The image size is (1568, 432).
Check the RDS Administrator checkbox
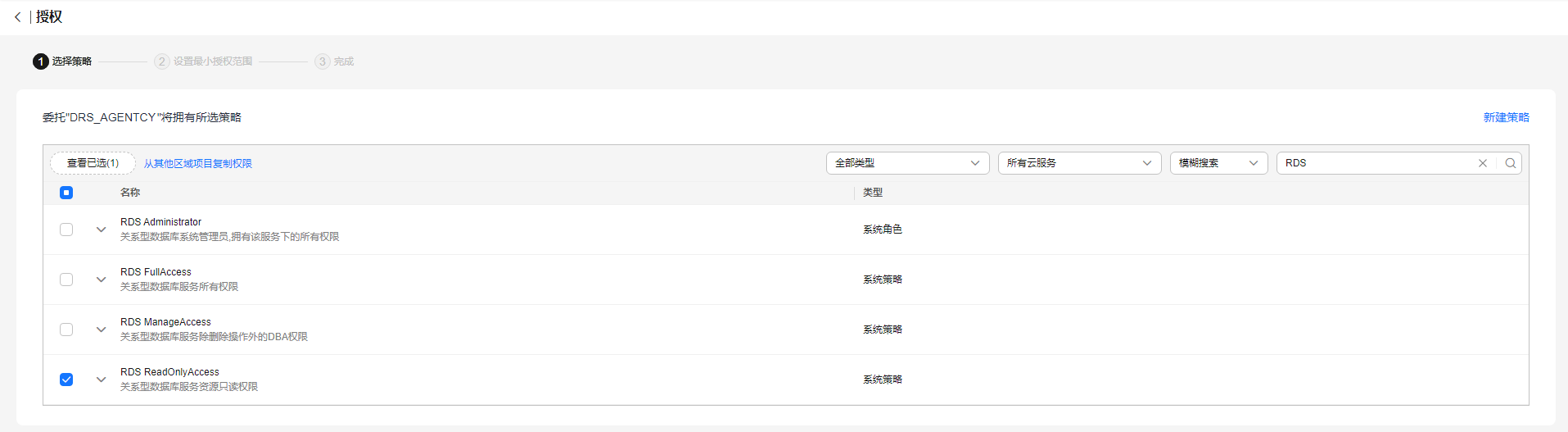pyautogui.click(x=66, y=230)
